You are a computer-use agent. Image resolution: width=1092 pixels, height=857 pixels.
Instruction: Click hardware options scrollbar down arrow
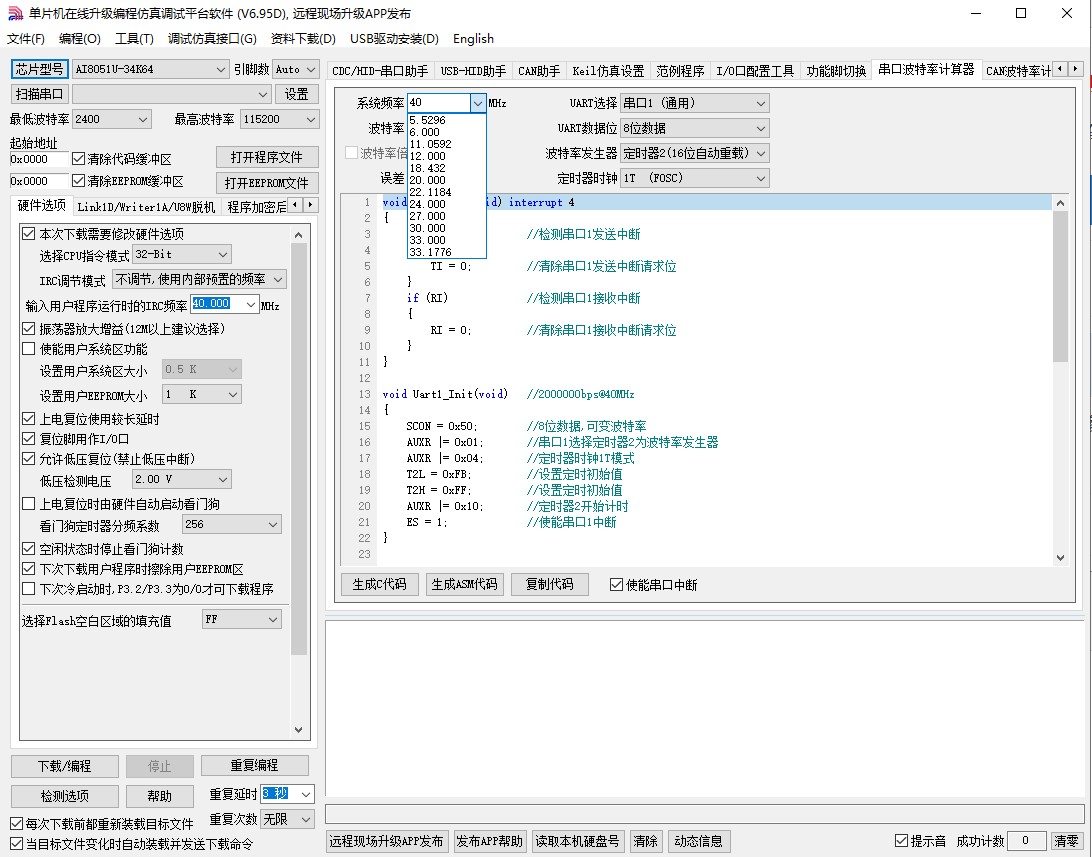click(x=299, y=730)
